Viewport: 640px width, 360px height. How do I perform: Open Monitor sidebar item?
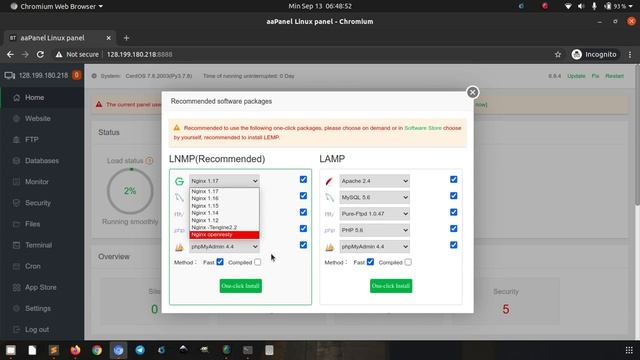(42, 182)
